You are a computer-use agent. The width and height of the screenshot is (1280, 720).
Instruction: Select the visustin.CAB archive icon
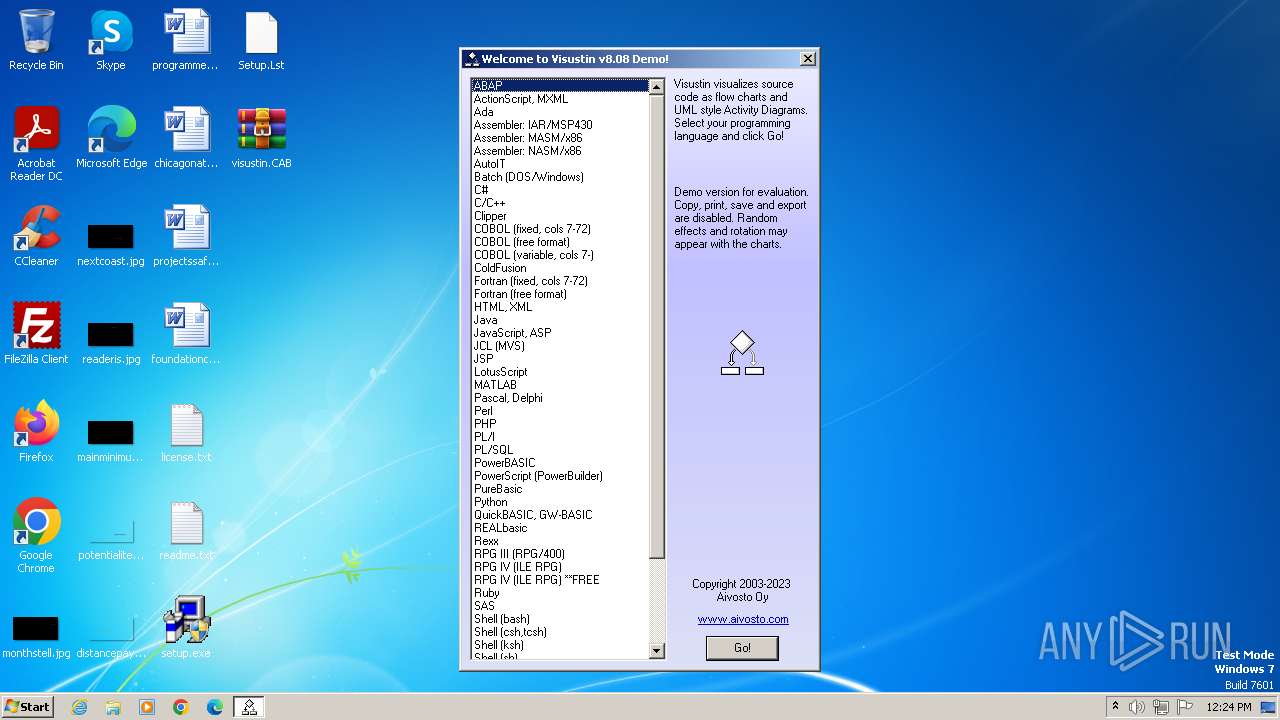[261, 138]
